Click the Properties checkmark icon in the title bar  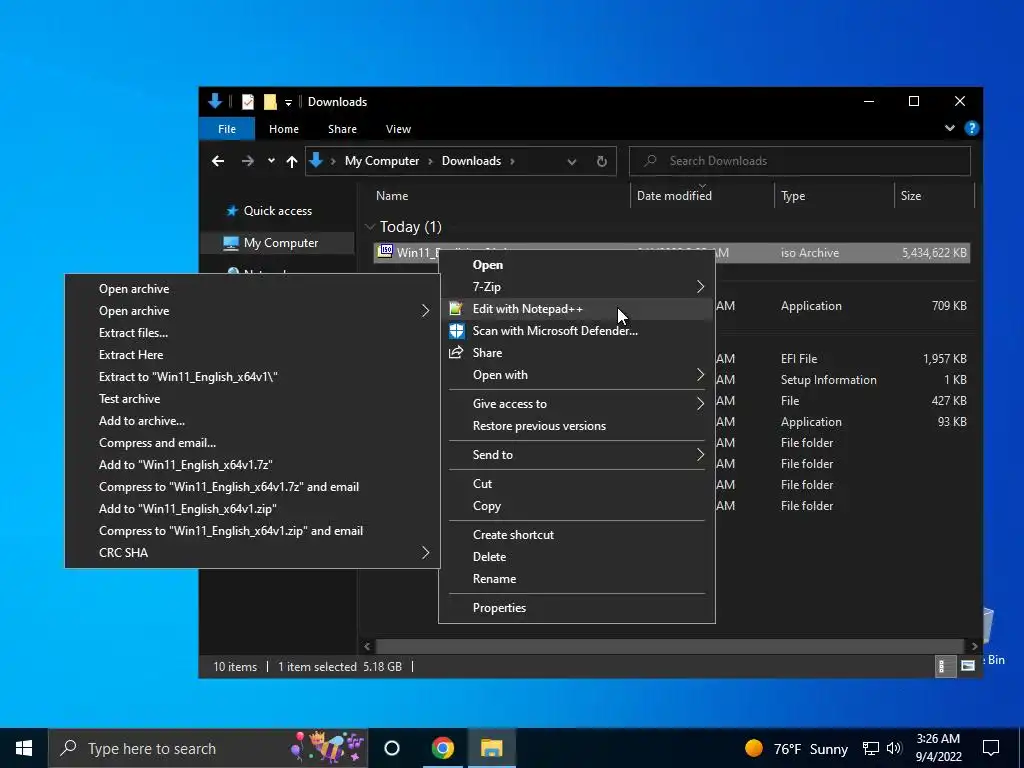tap(248, 102)
